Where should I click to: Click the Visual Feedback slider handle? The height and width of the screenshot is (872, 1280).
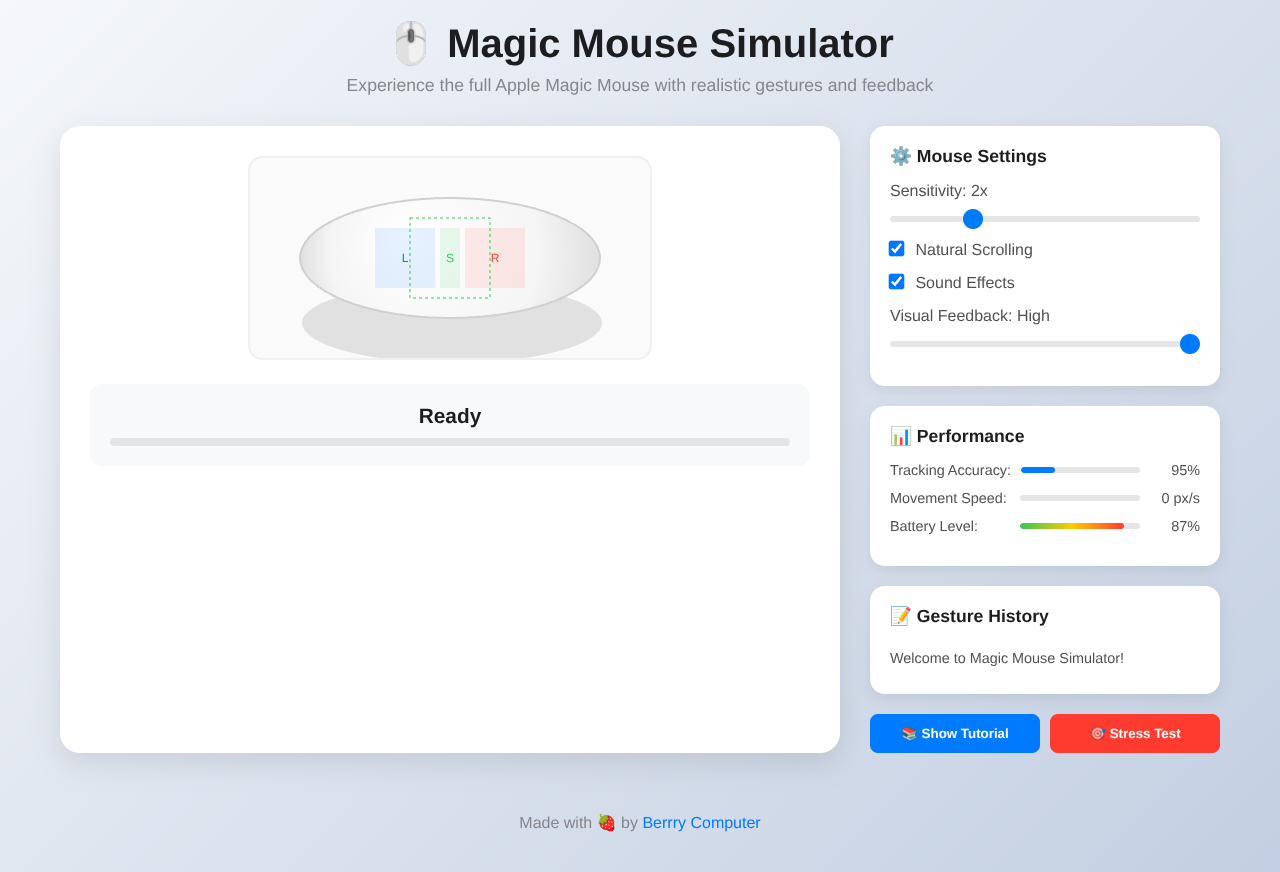pos(1189,343)
